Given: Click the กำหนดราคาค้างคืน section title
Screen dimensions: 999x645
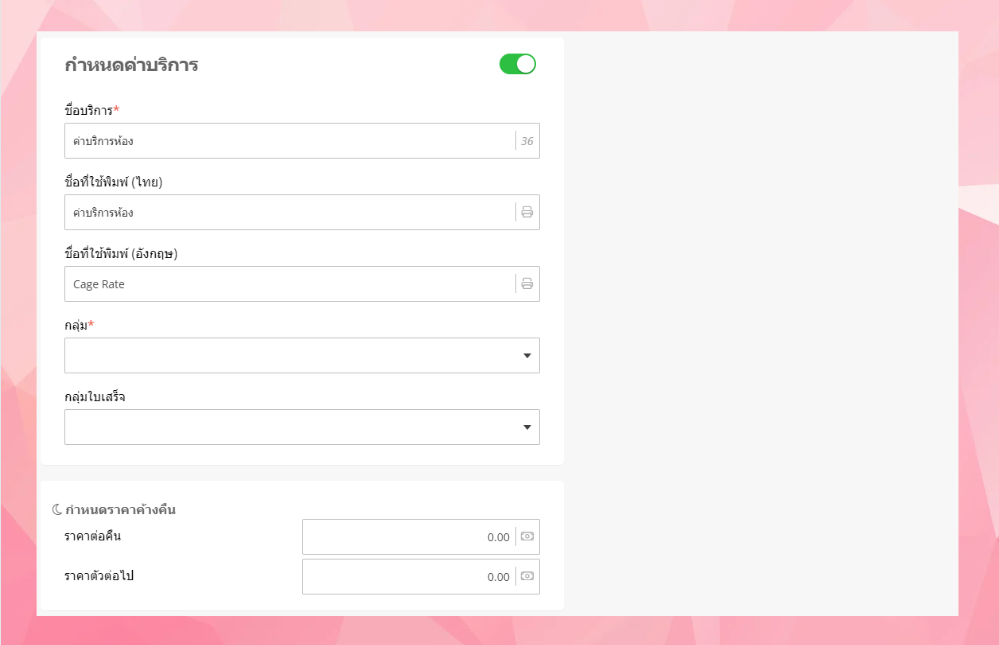Looking at the screenshot, I should pos(120,510).
